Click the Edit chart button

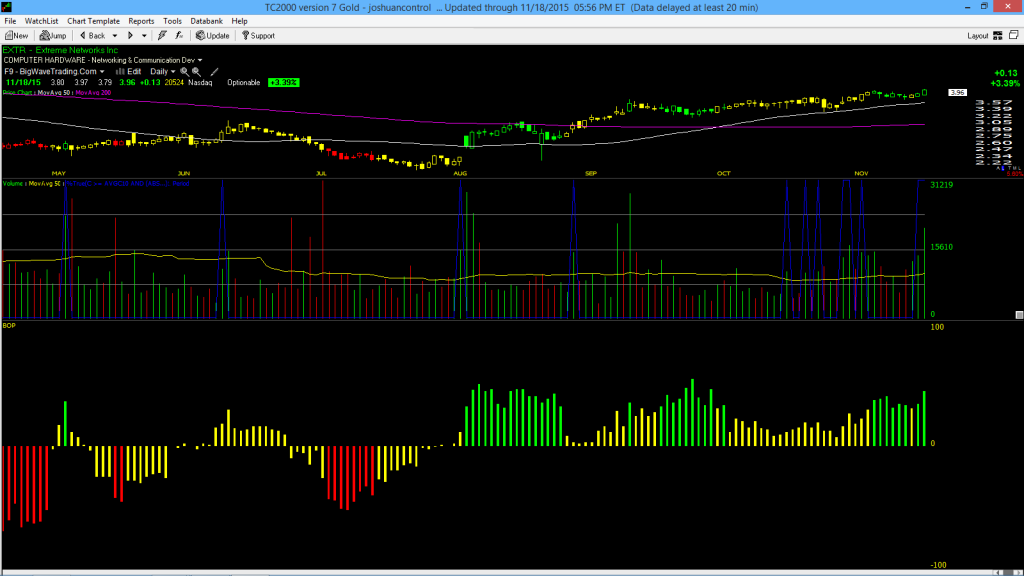point(129,72)
